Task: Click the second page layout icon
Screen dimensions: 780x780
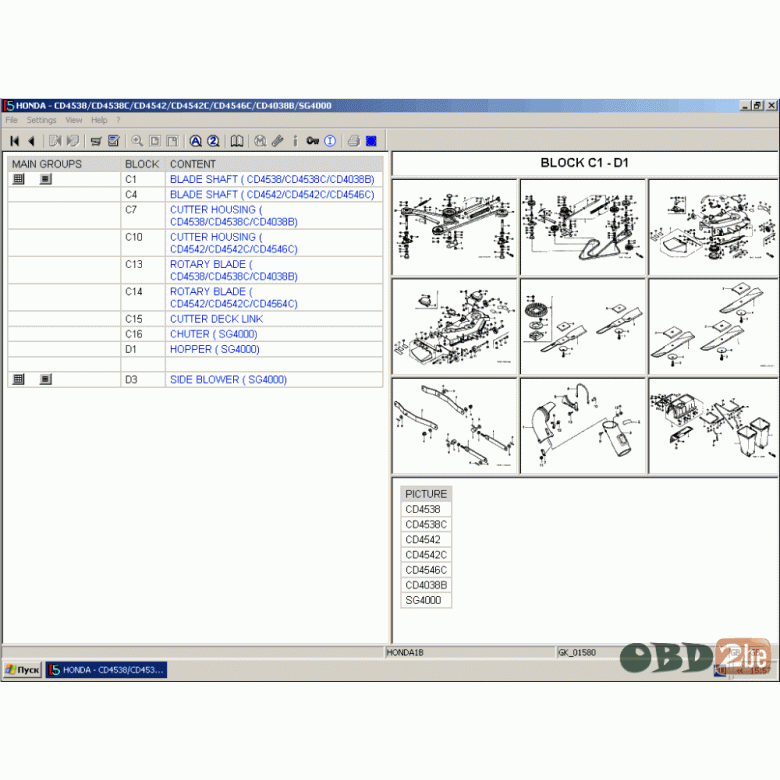Action: coord(172,141)
